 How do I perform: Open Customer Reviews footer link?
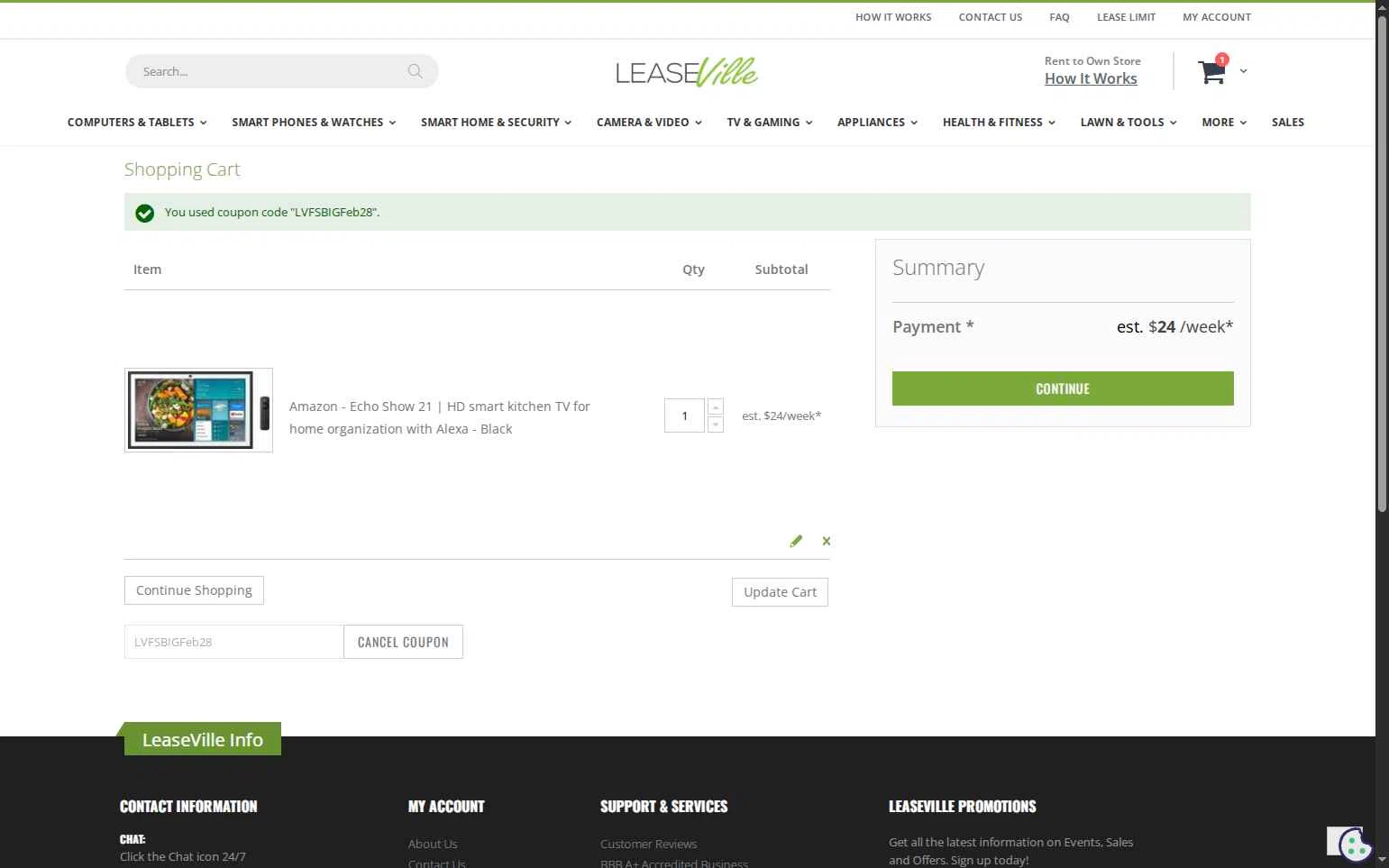coord(648,844)
